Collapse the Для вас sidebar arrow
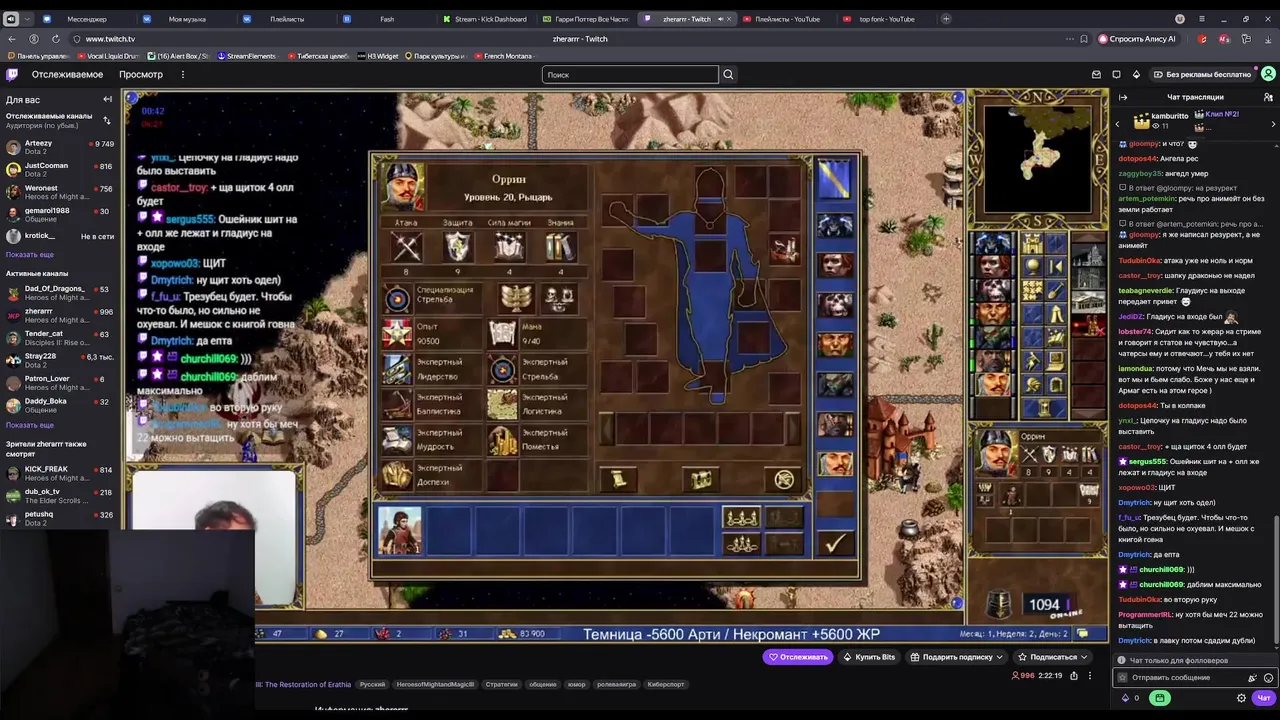 coord(107,99)
